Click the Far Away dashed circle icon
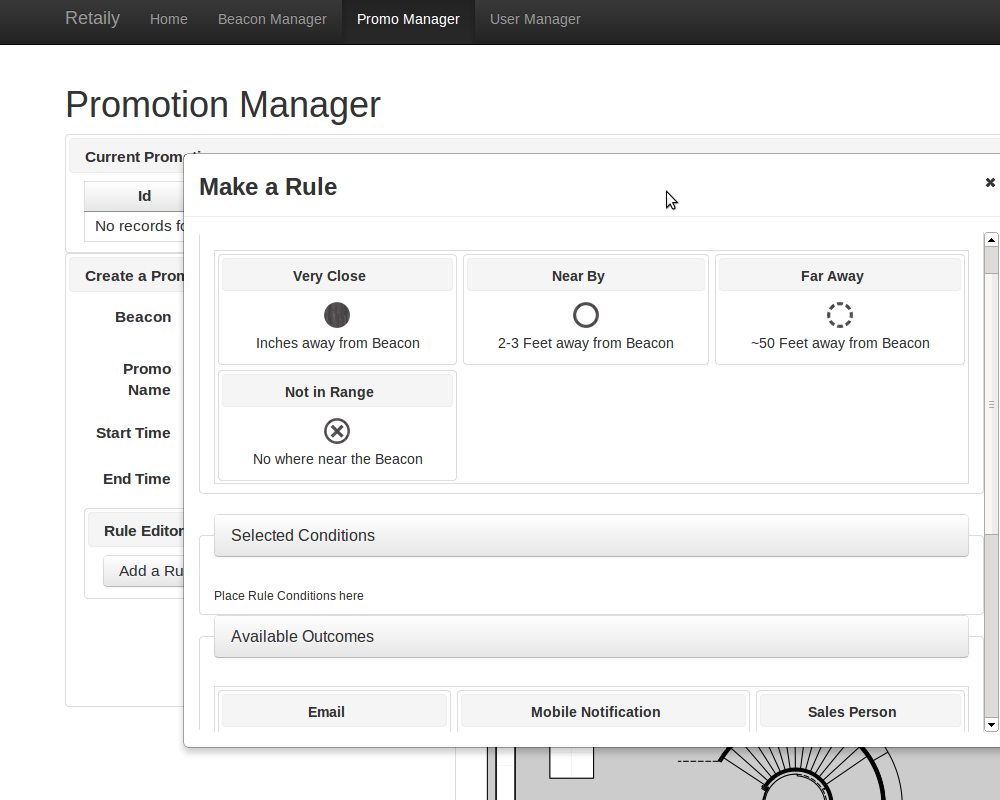The image size is (1000, 800). click(839, 315)
